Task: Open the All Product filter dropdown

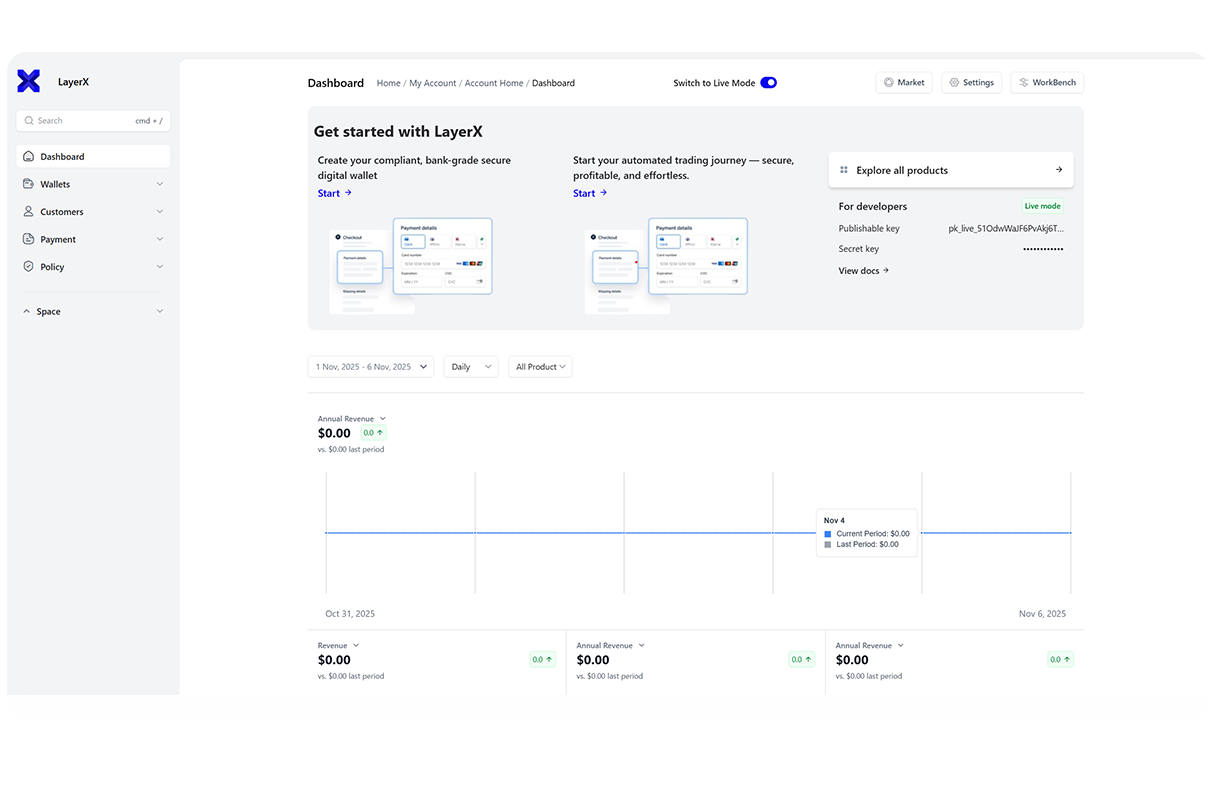Action: [x=540, y=367]
